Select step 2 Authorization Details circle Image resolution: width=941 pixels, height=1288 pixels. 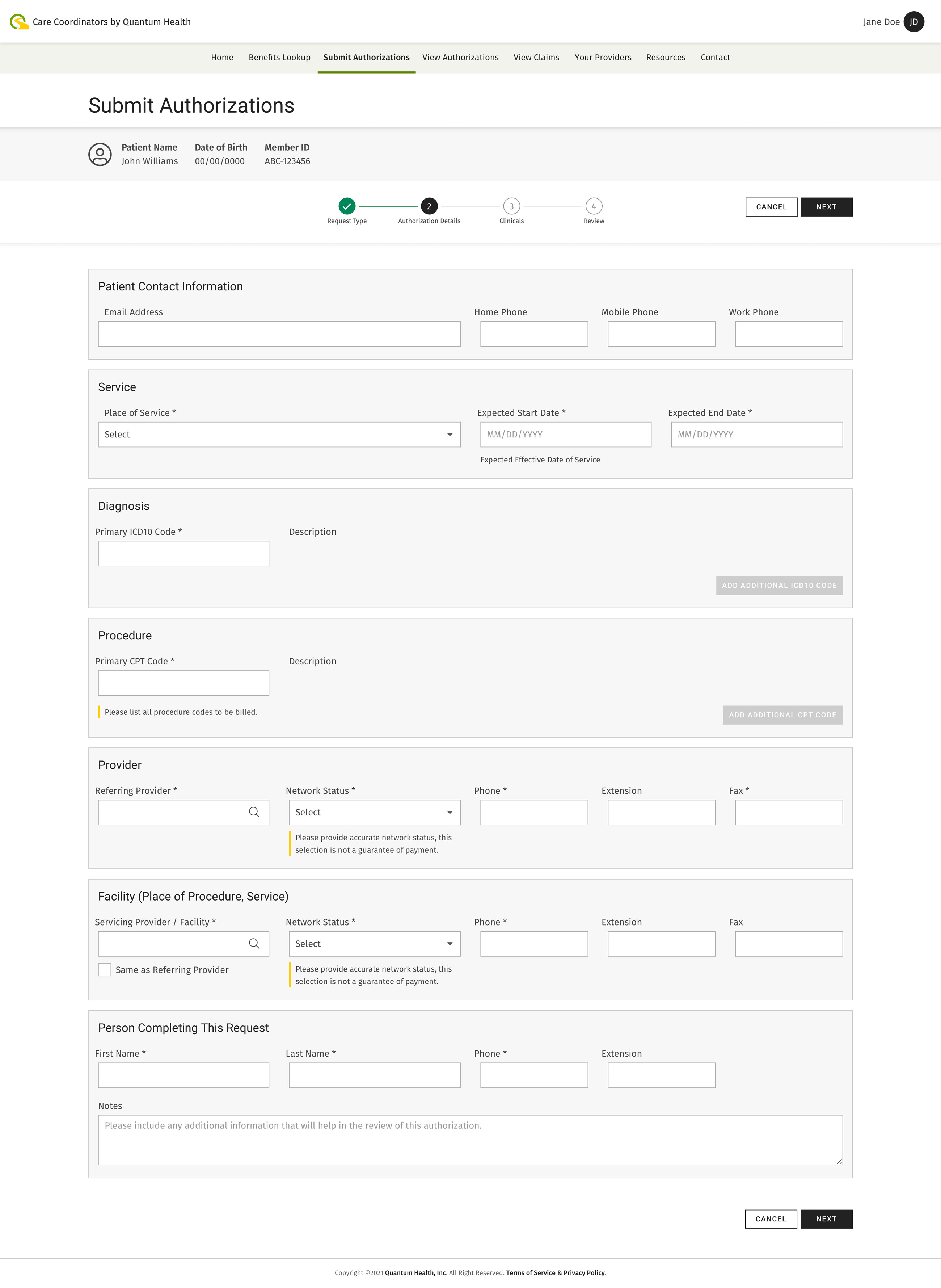click(x=429, y=206)
